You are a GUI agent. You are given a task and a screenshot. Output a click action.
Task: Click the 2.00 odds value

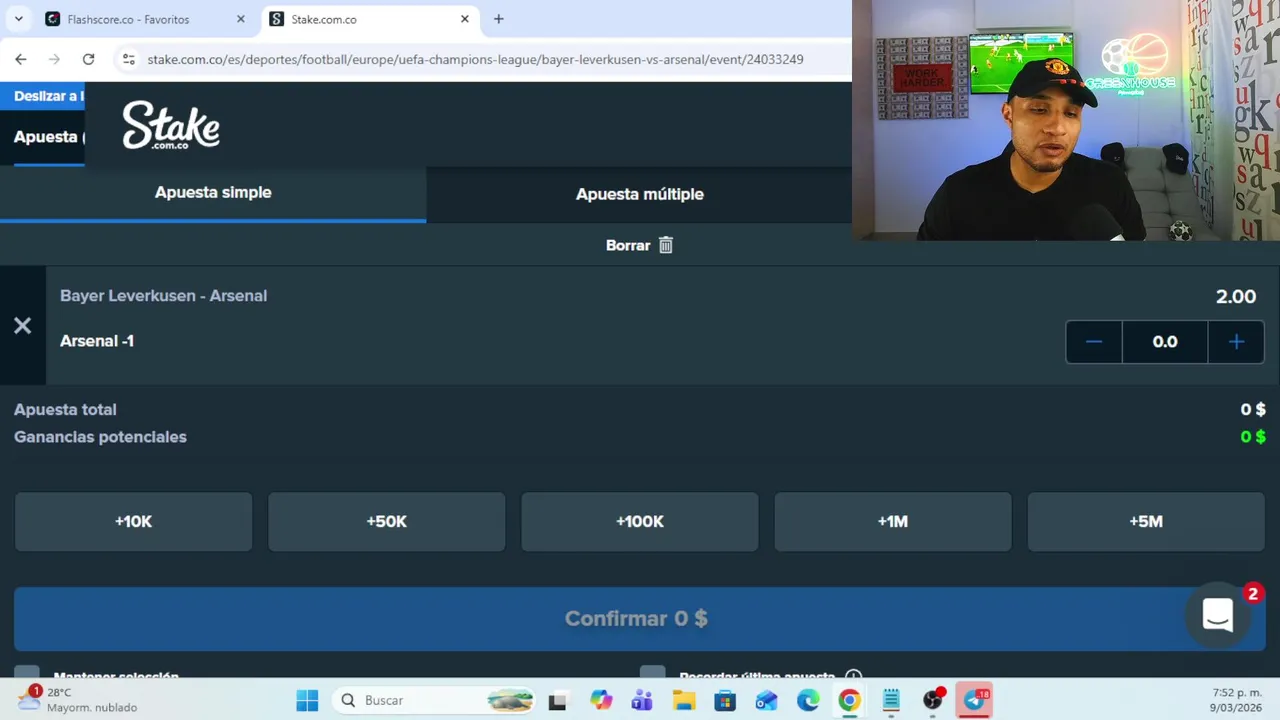point(1236,297)
